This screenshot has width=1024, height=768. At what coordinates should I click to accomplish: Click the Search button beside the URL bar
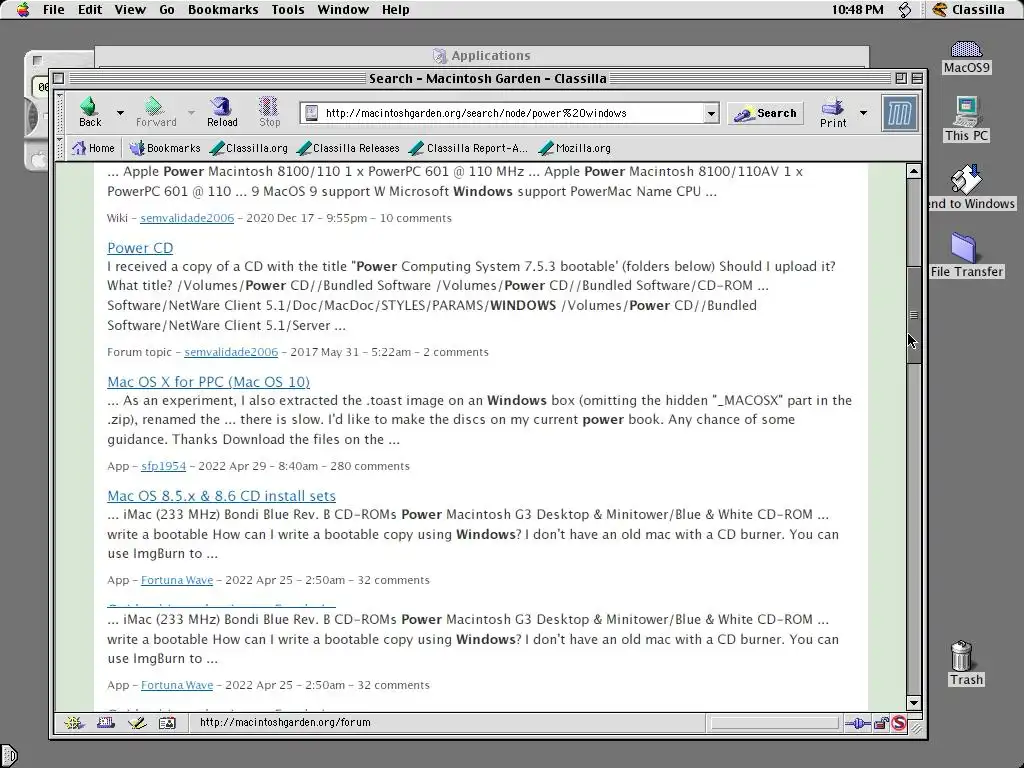click(765, 113)
